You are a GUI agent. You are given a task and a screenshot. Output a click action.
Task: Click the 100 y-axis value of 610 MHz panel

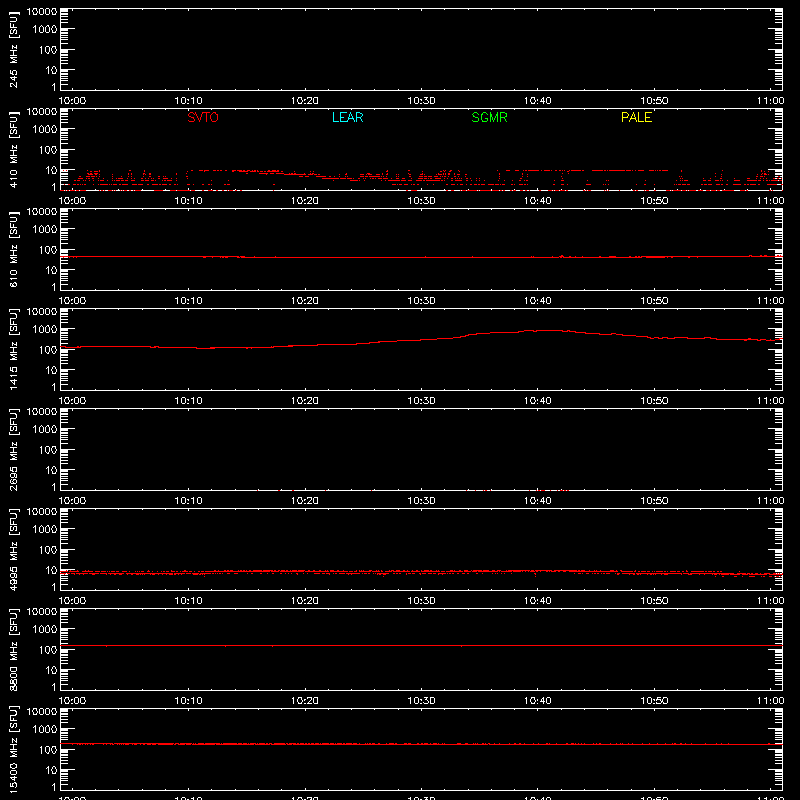47,250
